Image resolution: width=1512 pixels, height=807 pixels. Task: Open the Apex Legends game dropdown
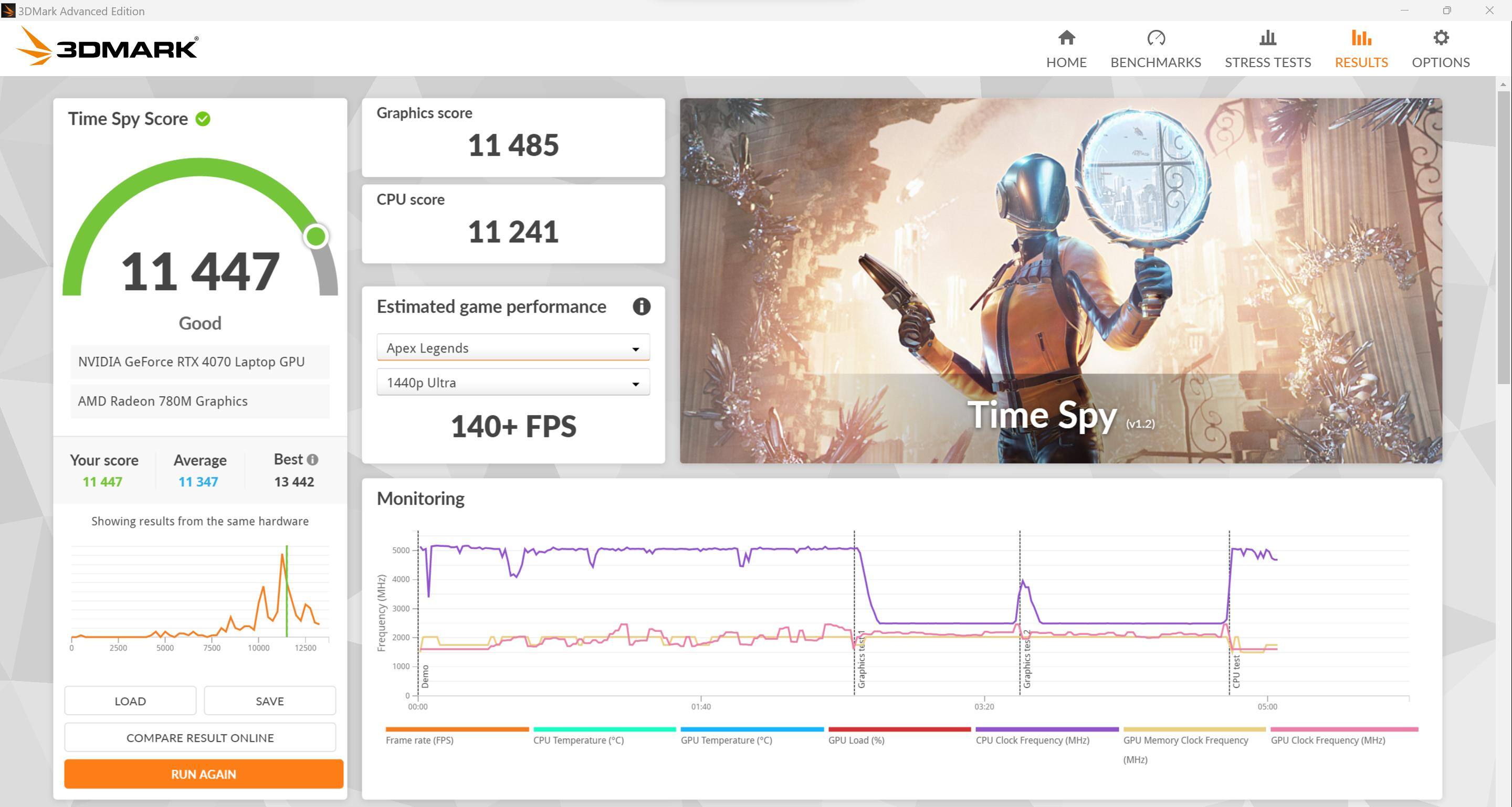coord(512,348)
